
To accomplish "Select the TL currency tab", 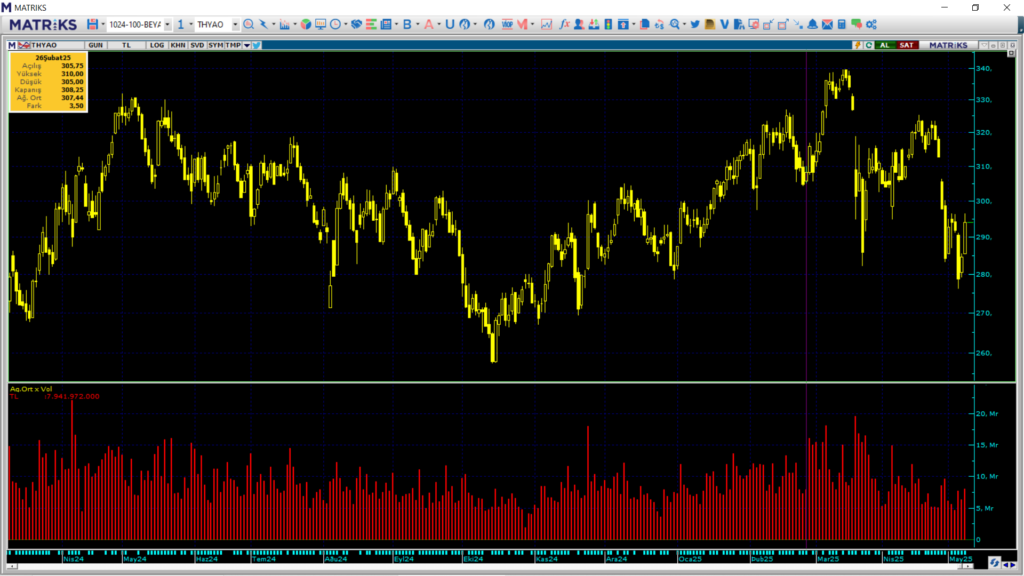I will click(x=126, y=45).
